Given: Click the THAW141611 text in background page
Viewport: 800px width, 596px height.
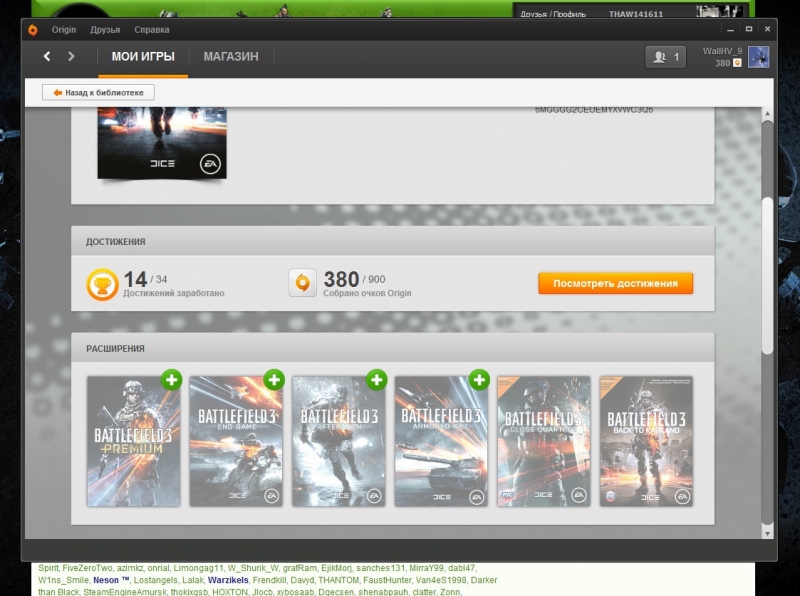Looking at the screenshot, I should (636, 14).
